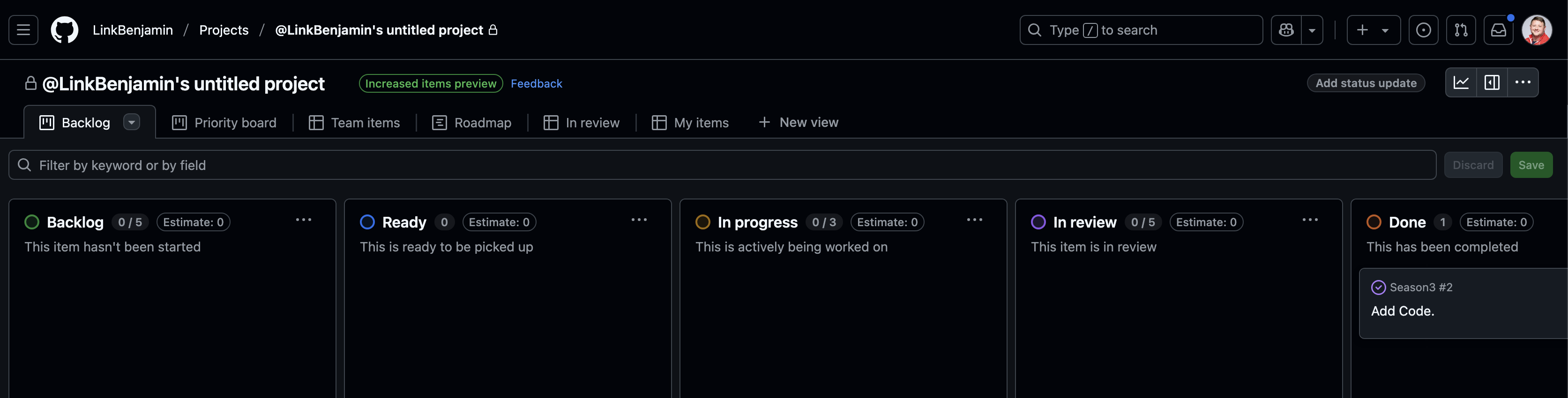Click the In review tab table icon

[x=551, y=122]
